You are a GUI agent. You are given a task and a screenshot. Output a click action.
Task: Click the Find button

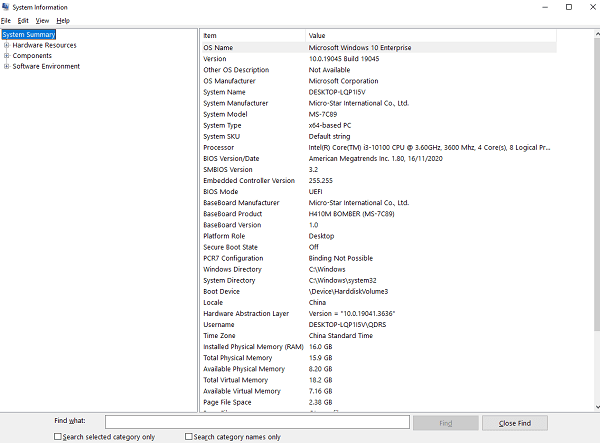[x=446, y=423]
